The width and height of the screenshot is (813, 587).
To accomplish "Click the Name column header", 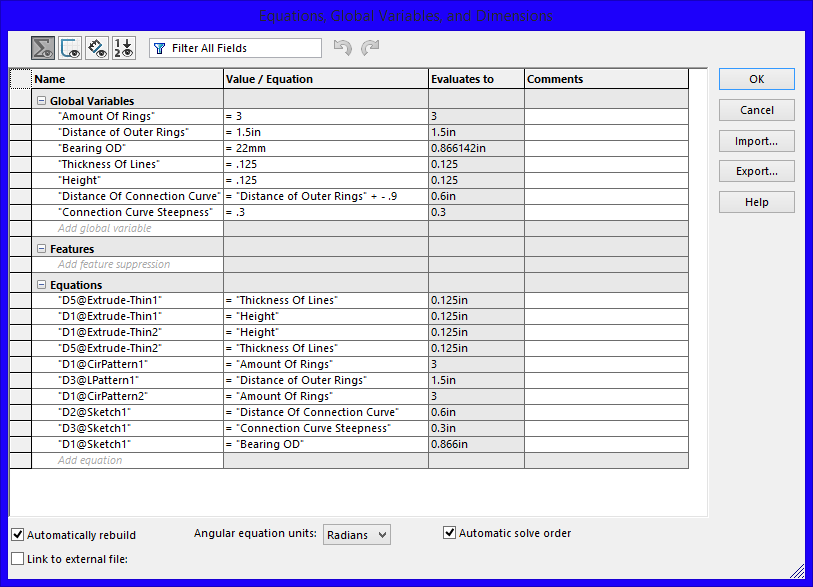I will point(128,79).
